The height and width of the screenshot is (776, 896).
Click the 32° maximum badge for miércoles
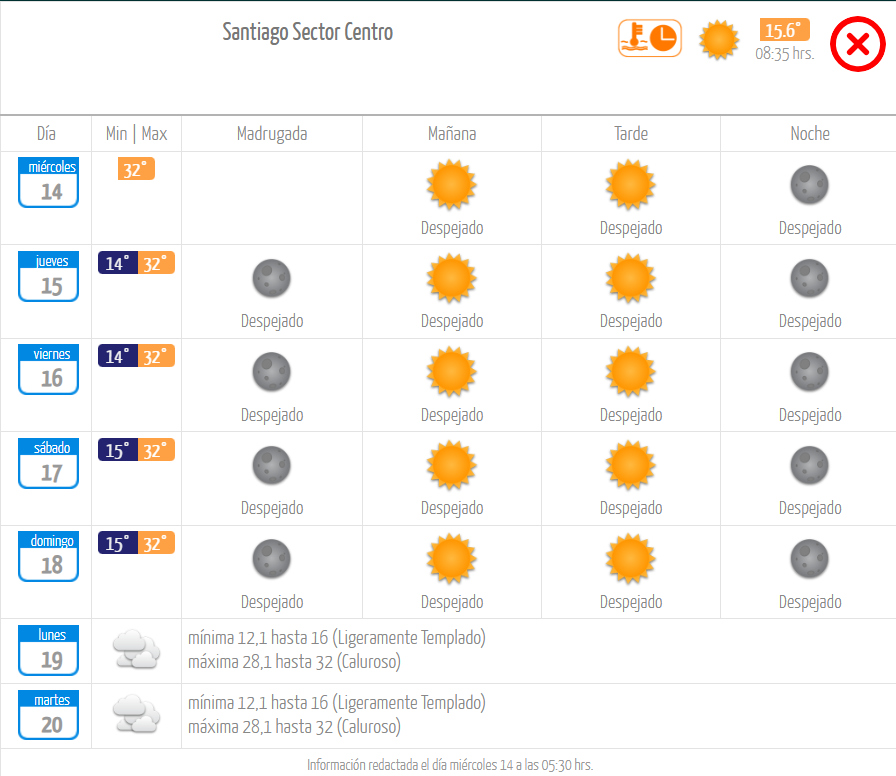136,169
